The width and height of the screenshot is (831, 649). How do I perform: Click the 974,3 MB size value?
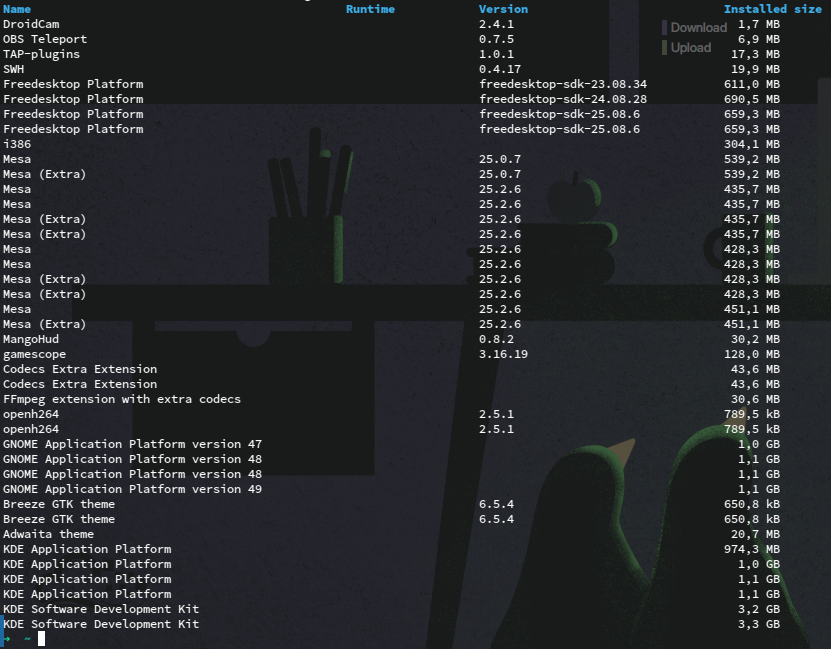(x=752, y=549)
